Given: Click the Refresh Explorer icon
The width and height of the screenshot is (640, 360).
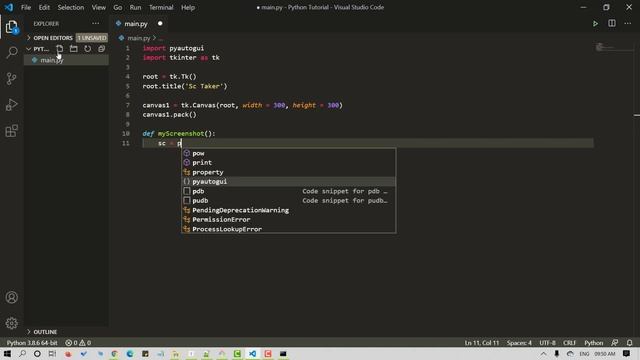Looking at the screenshot, I should (87, 49).
